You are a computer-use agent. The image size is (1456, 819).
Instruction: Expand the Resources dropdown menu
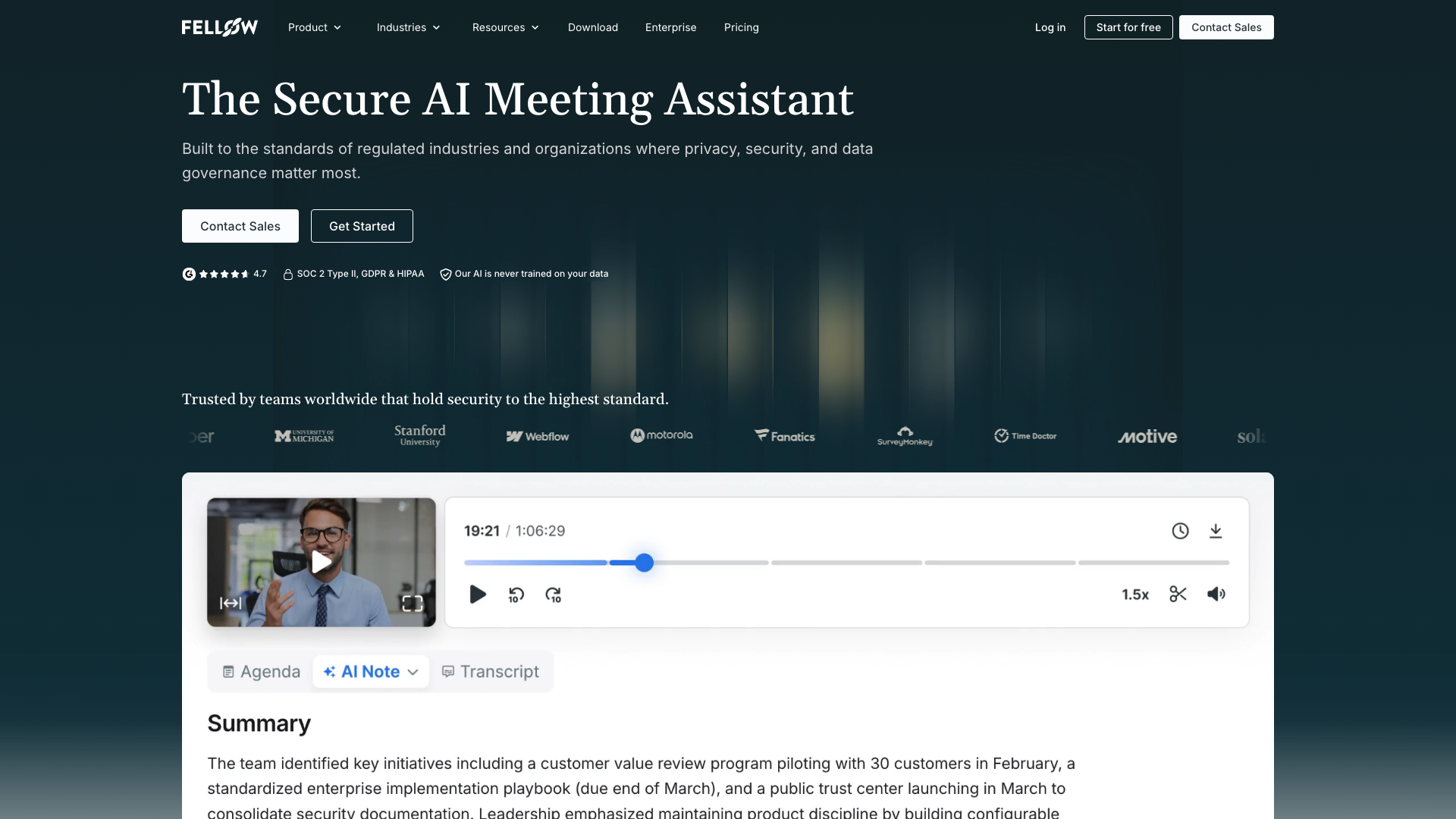click(x=506, y=27)
